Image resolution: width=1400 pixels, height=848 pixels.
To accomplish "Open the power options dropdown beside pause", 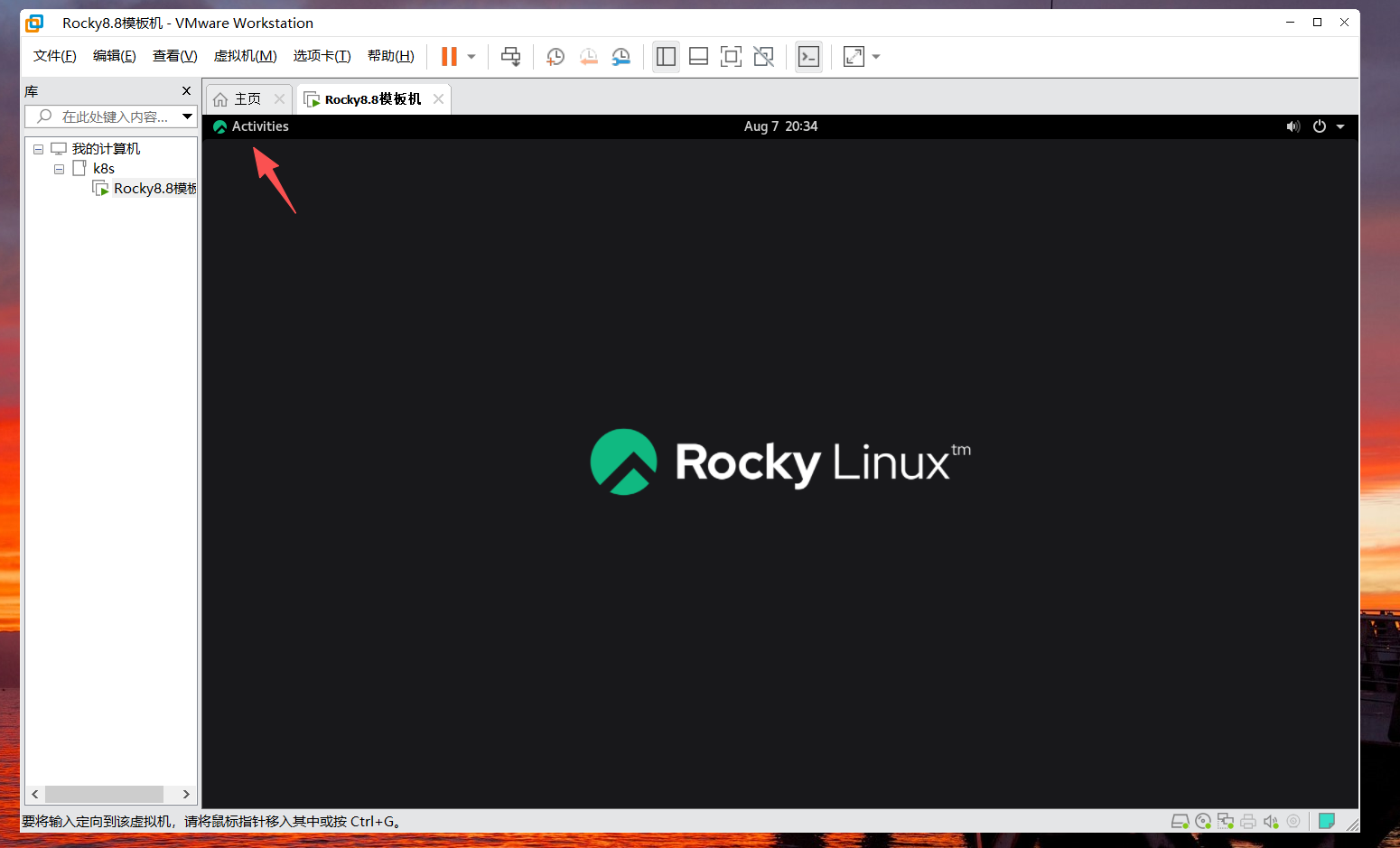I will tap(471, 57).
